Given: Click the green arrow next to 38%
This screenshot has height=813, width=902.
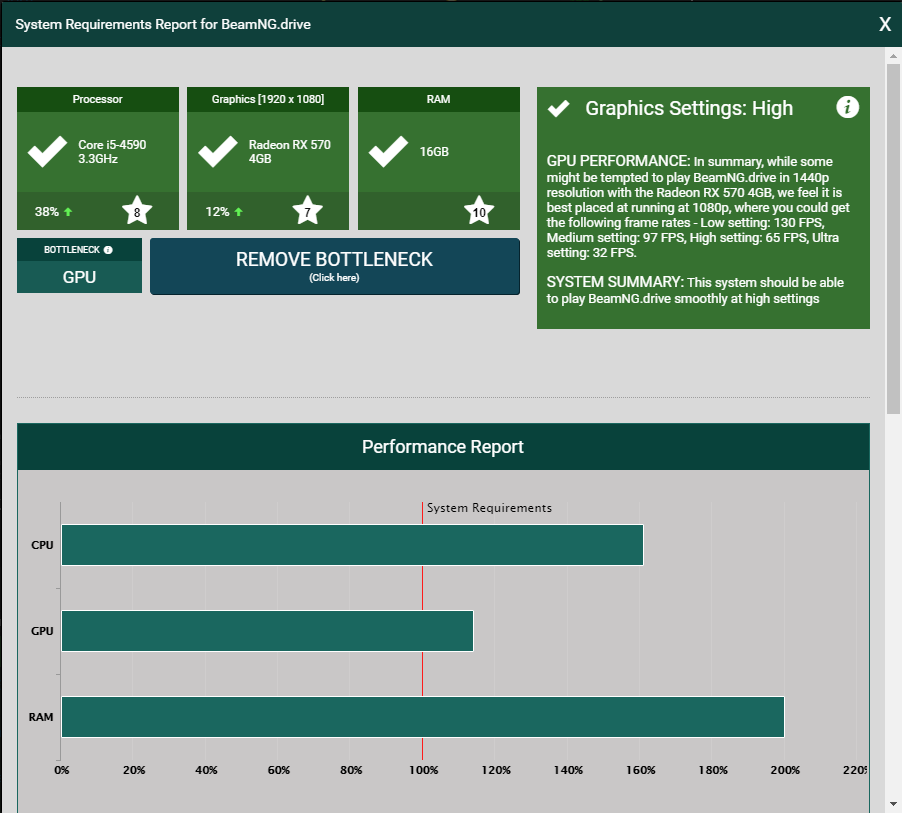Looking at the screenshot, I should point(68,212).
